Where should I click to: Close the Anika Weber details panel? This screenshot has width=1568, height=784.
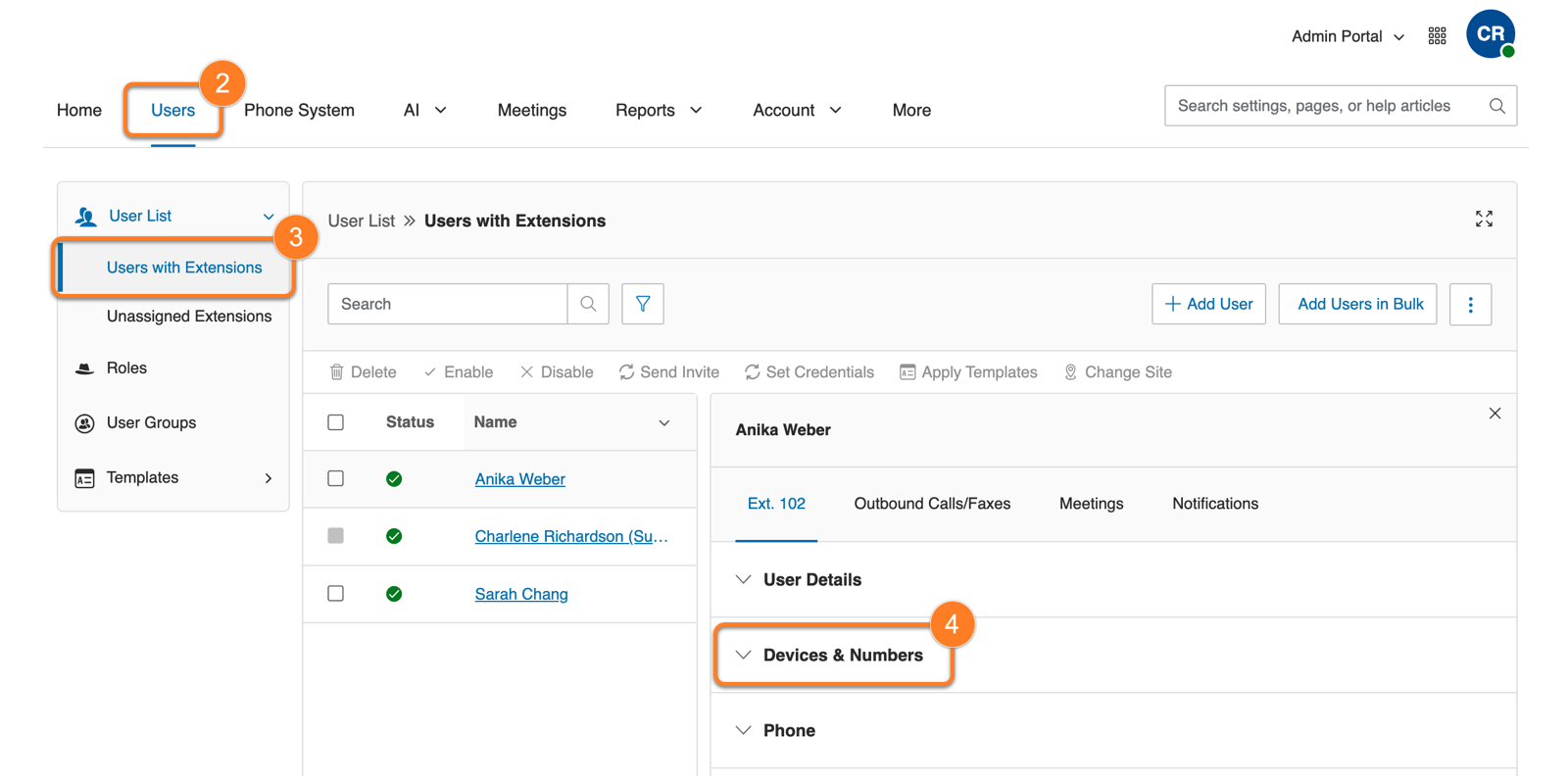click(1494, 414)
